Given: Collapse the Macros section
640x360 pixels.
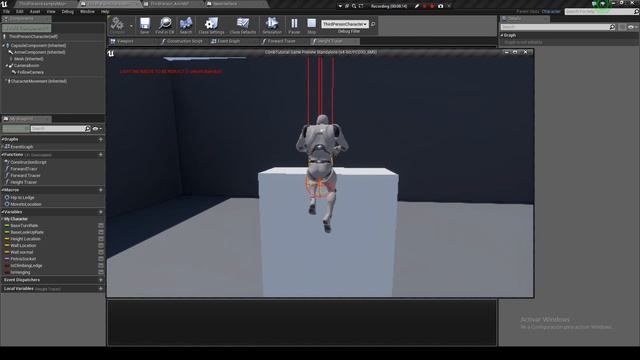Looking at the screenshot, I should [2, 190].
